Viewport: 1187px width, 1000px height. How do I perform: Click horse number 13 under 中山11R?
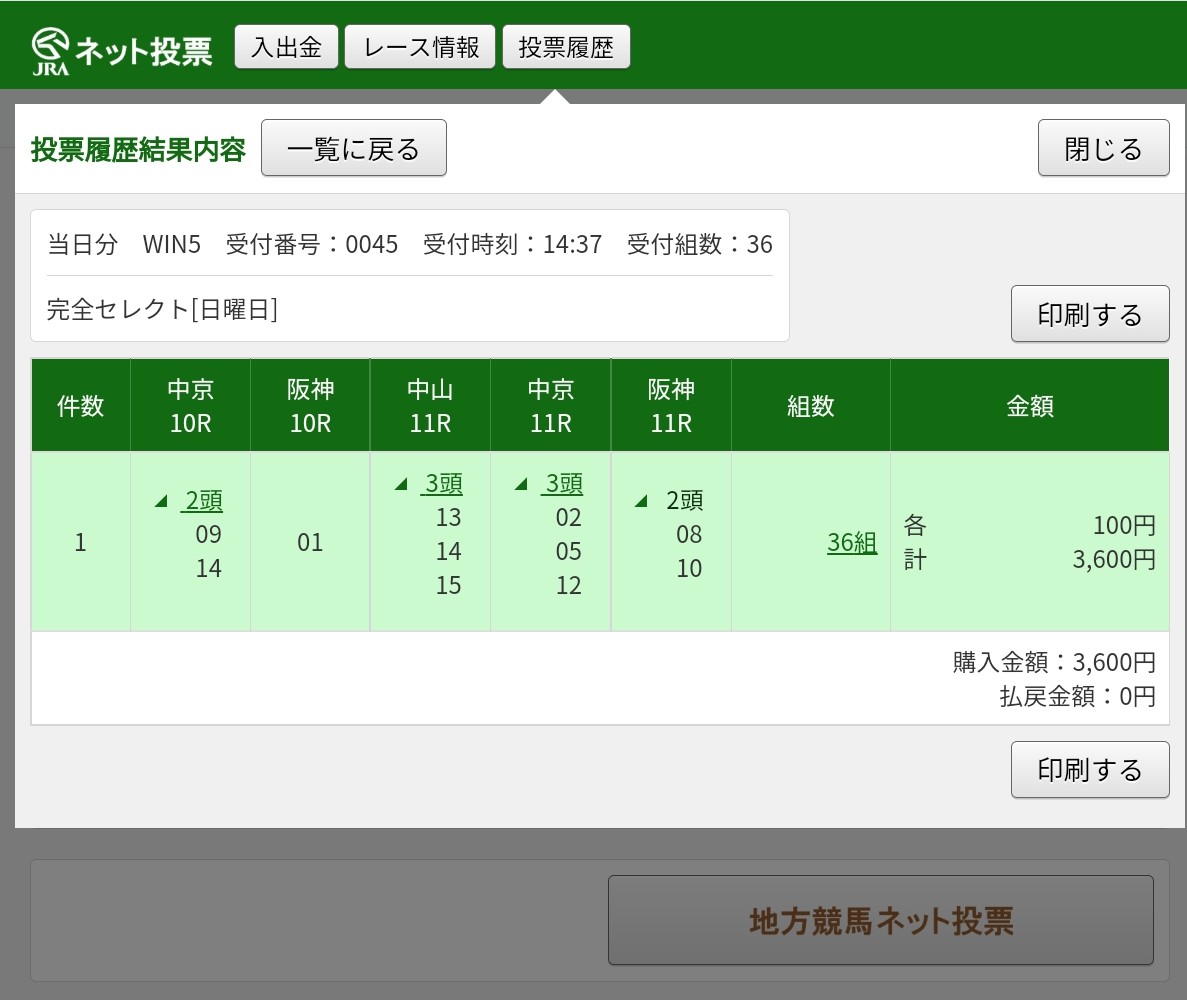(448, 517)
